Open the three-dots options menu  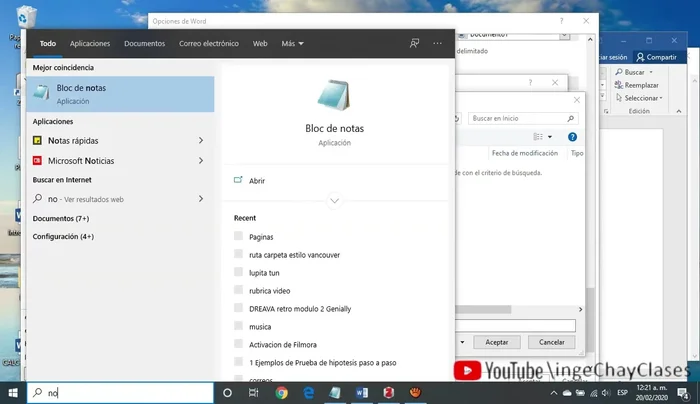coord(437,44)
